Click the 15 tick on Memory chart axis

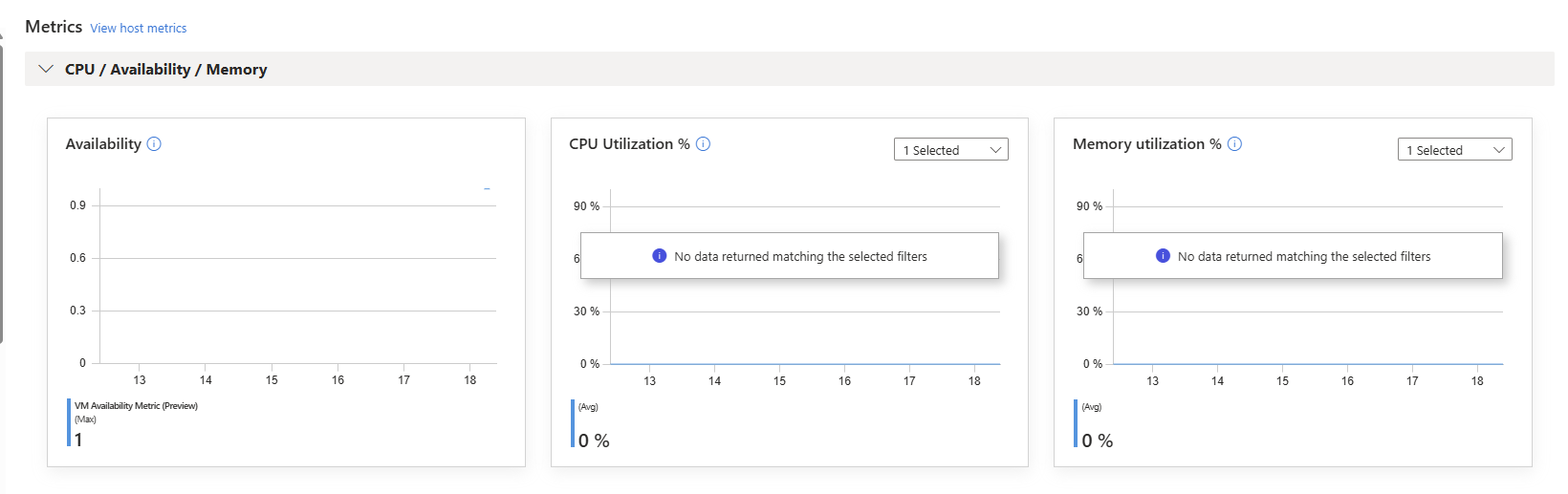1282,381
